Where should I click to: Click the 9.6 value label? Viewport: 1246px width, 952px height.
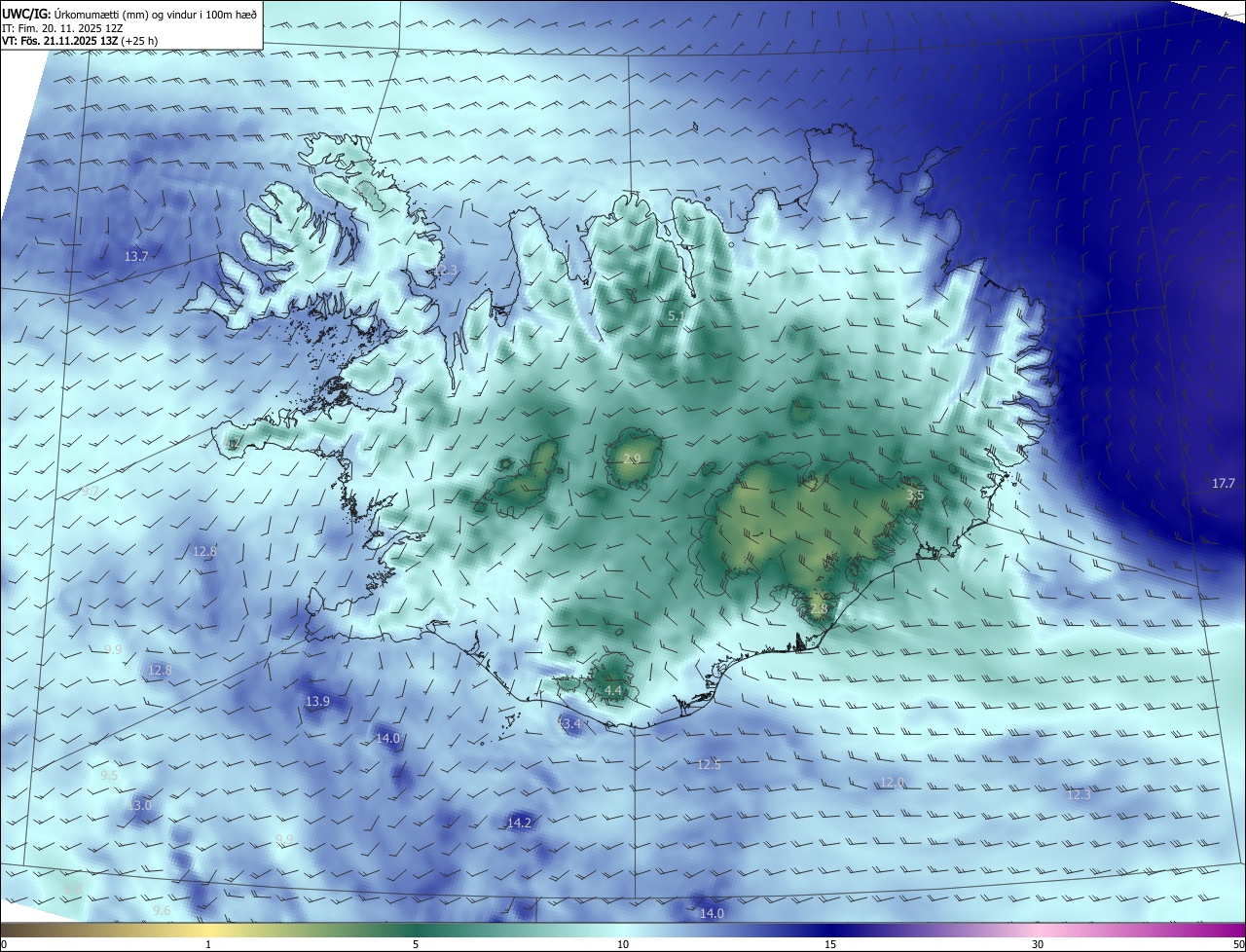coord(162,911)
